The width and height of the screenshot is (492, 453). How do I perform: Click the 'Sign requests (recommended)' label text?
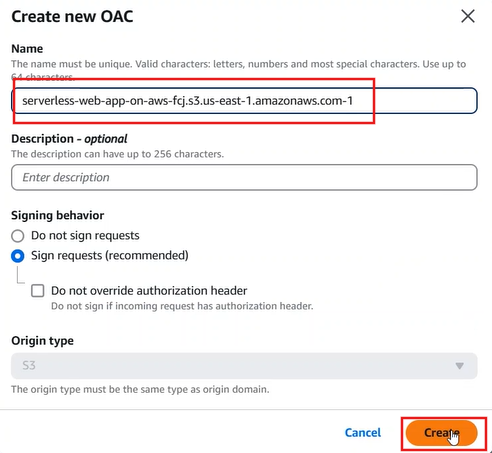(110, 256)
